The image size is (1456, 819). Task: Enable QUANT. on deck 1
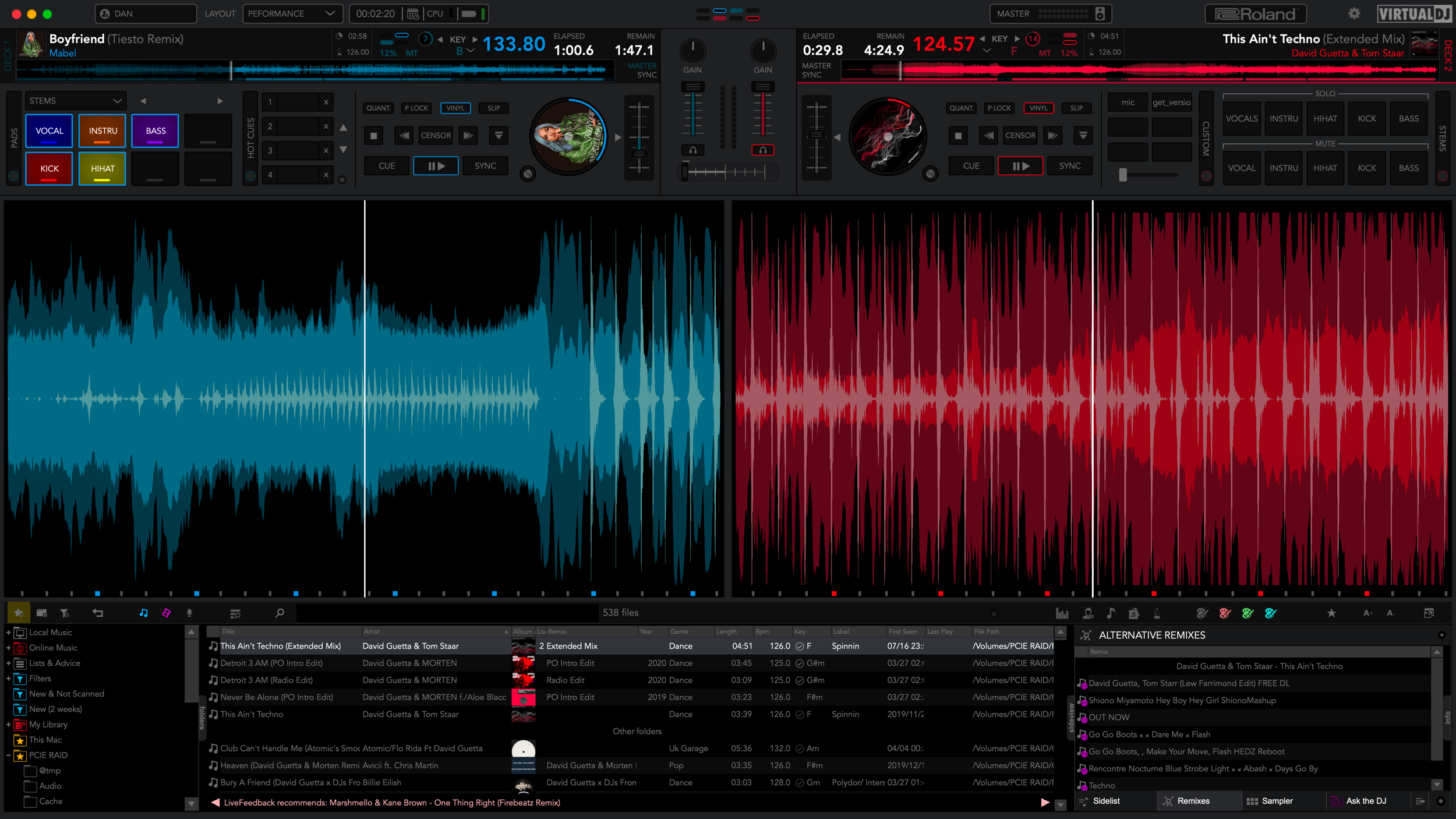379,108
